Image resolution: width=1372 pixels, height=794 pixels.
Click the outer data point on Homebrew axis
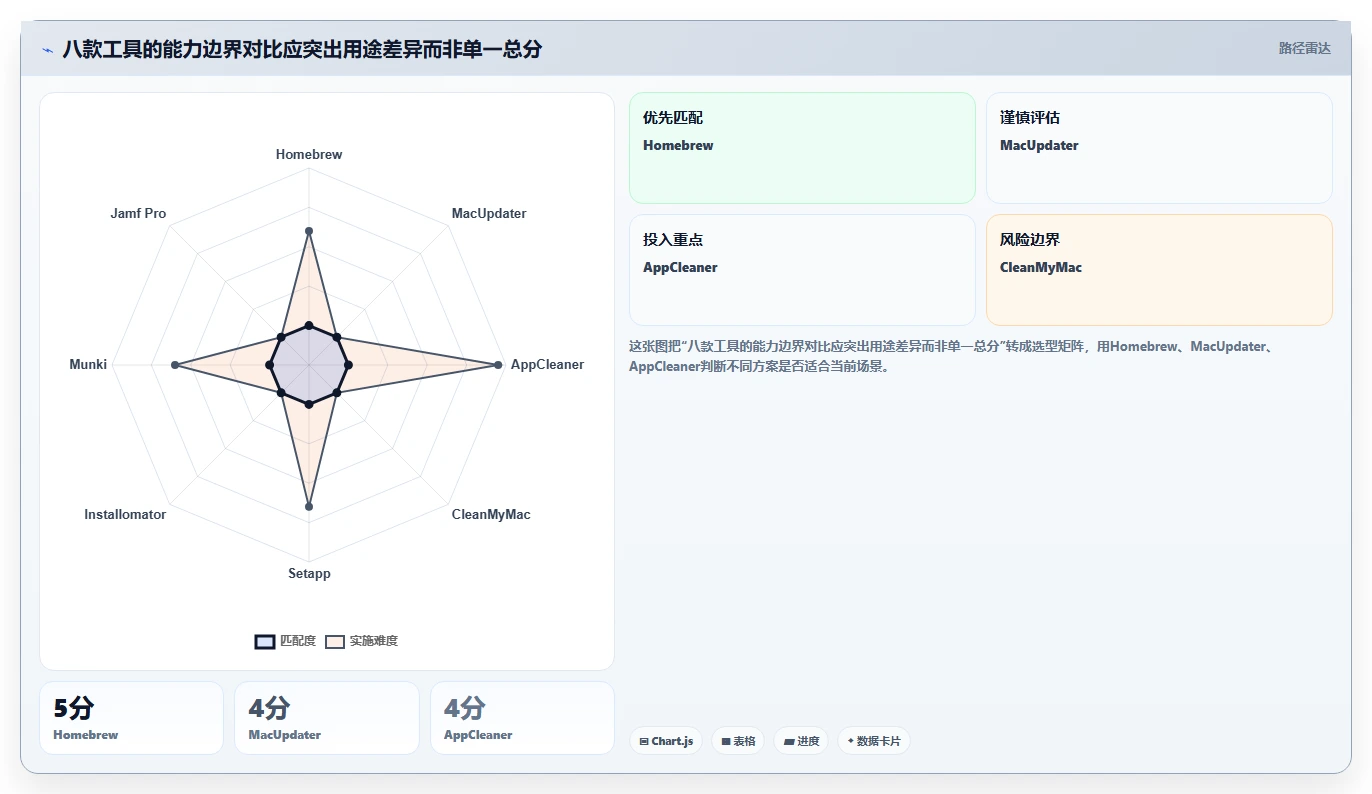pyautogui.click(x=309, y=232)
